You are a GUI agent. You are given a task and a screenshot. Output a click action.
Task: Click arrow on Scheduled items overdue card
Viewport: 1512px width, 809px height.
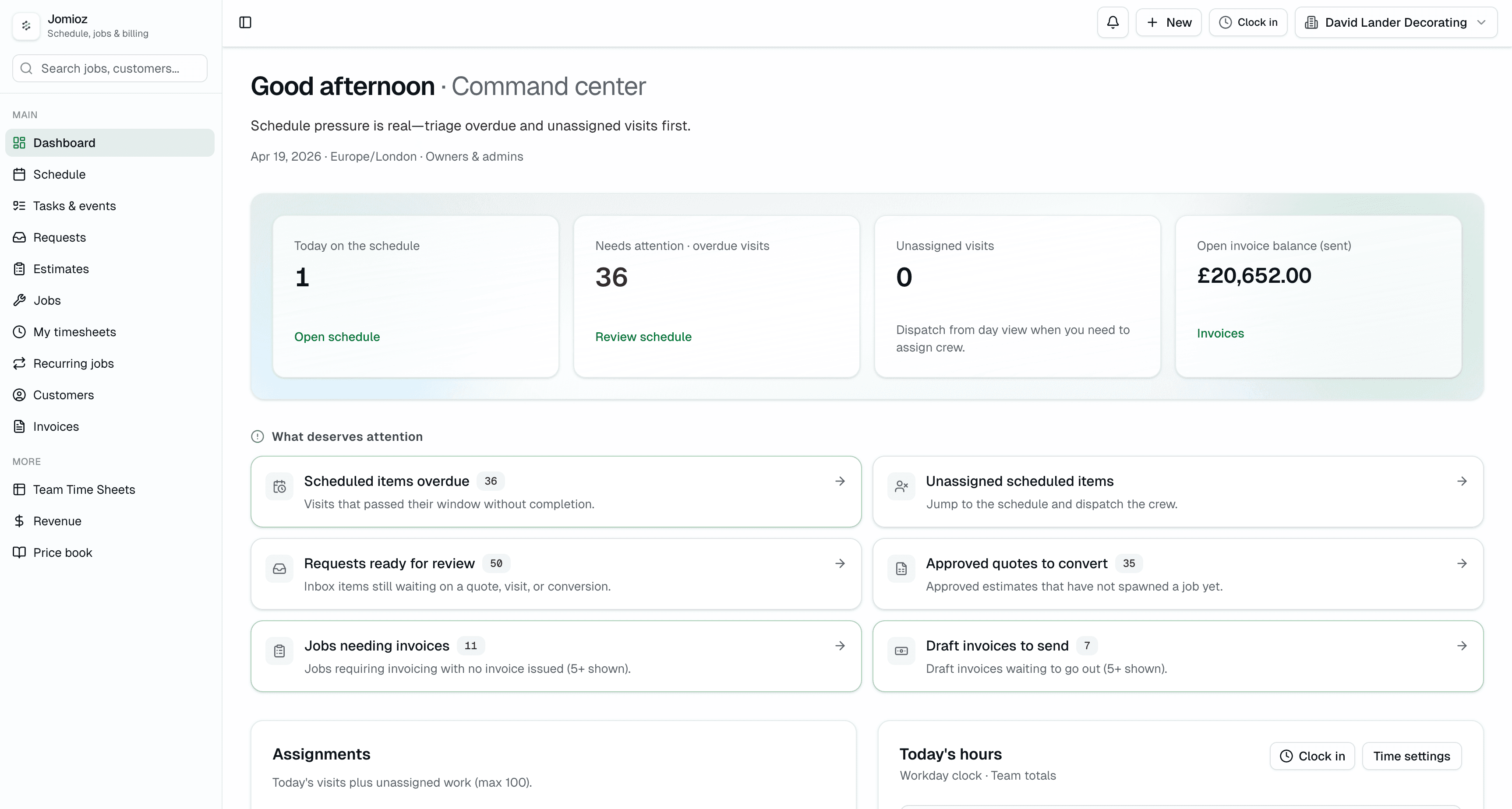840,481
